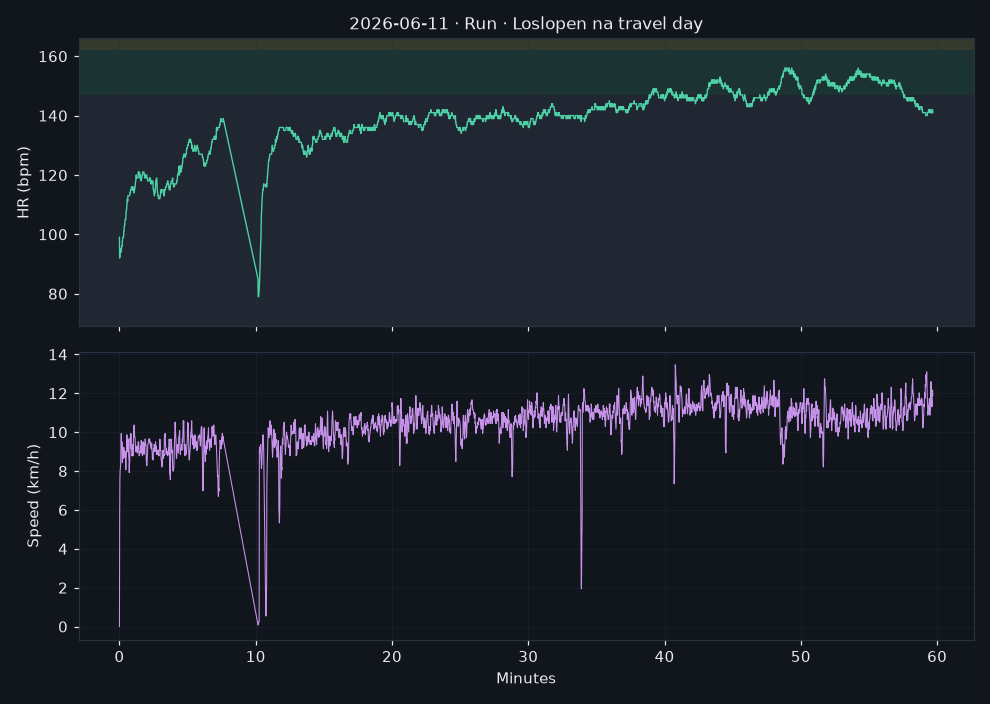Pick the 30 tick on Minutes axis
990x704 pixels.
pos(528,657)
